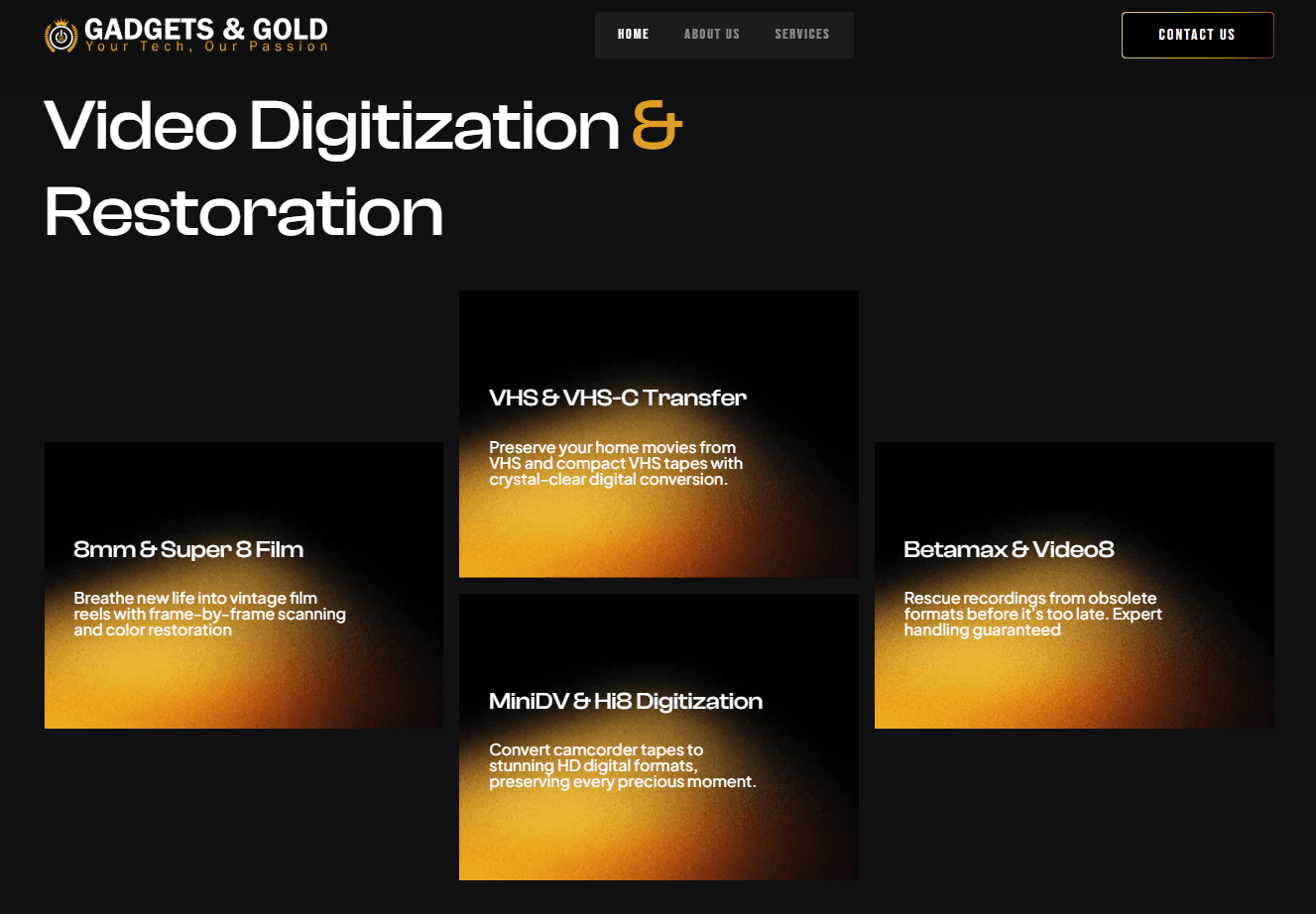Screen dimensions: 1316x914
Task: Select the 'Betamax & Video8' heading
Action: pos(1009,549)
